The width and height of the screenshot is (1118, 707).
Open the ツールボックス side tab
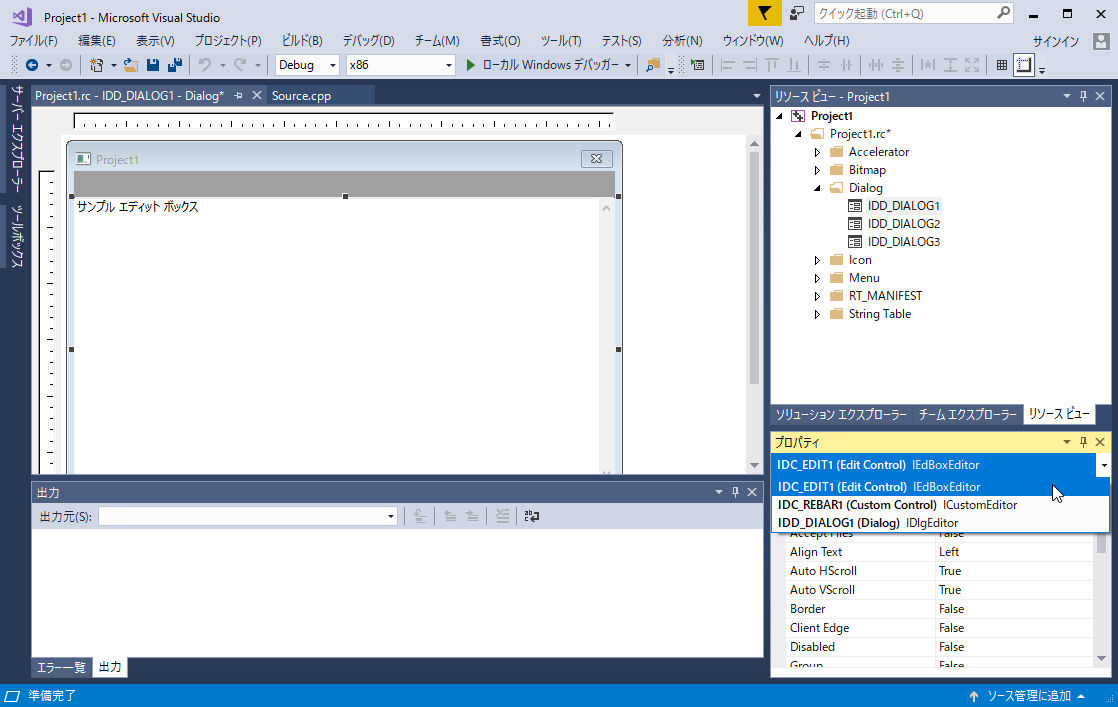pos(18,236)
